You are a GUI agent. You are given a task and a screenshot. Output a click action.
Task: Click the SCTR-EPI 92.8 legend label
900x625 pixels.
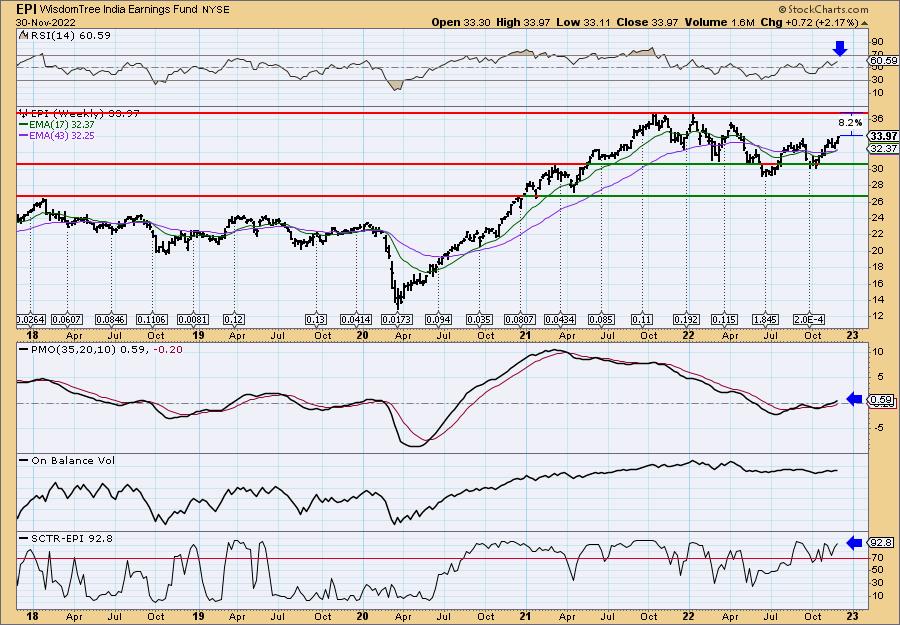click(x=71, y=538)
